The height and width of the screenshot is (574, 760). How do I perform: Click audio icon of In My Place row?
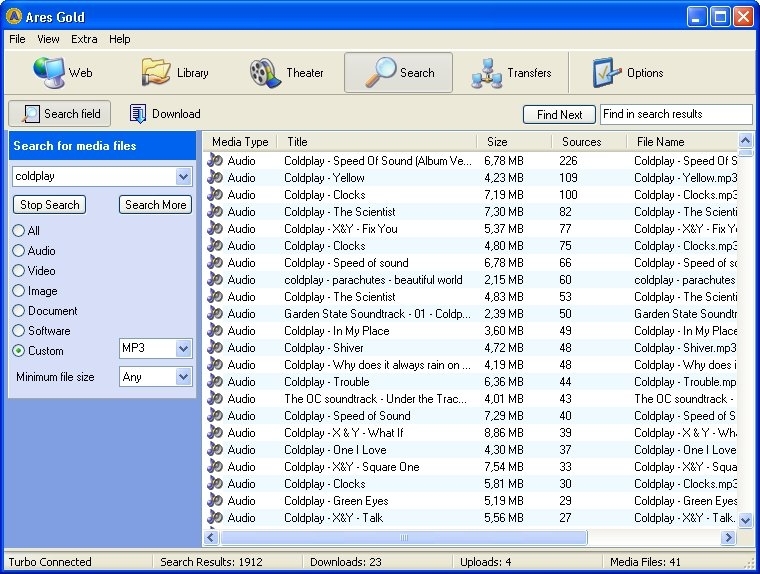(x=215, y=330)
